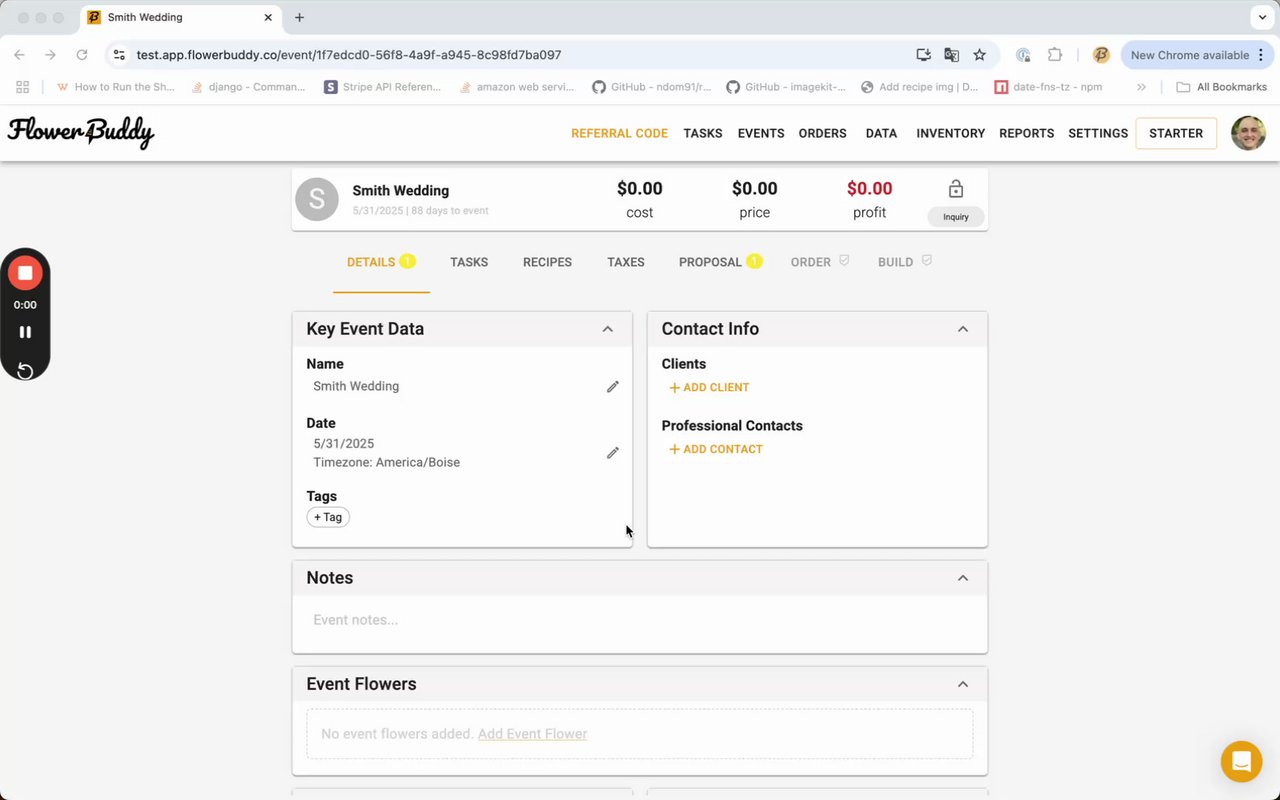Open Orders in the top navigation
The width and height of the screenshot is (1280, 800).
[x=823, y=133]
